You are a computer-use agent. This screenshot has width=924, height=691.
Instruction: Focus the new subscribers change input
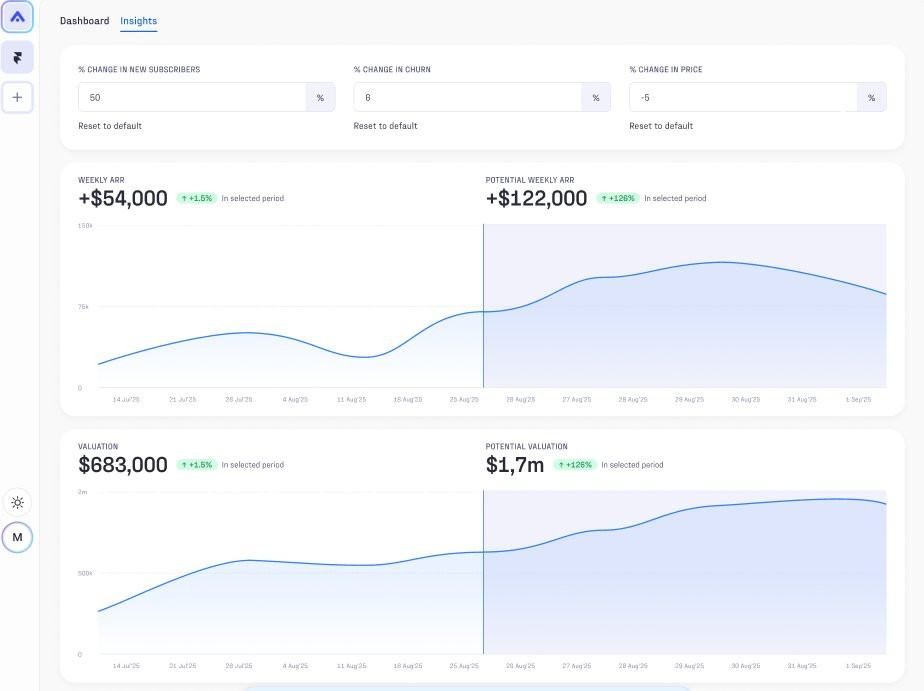point(192,97)
